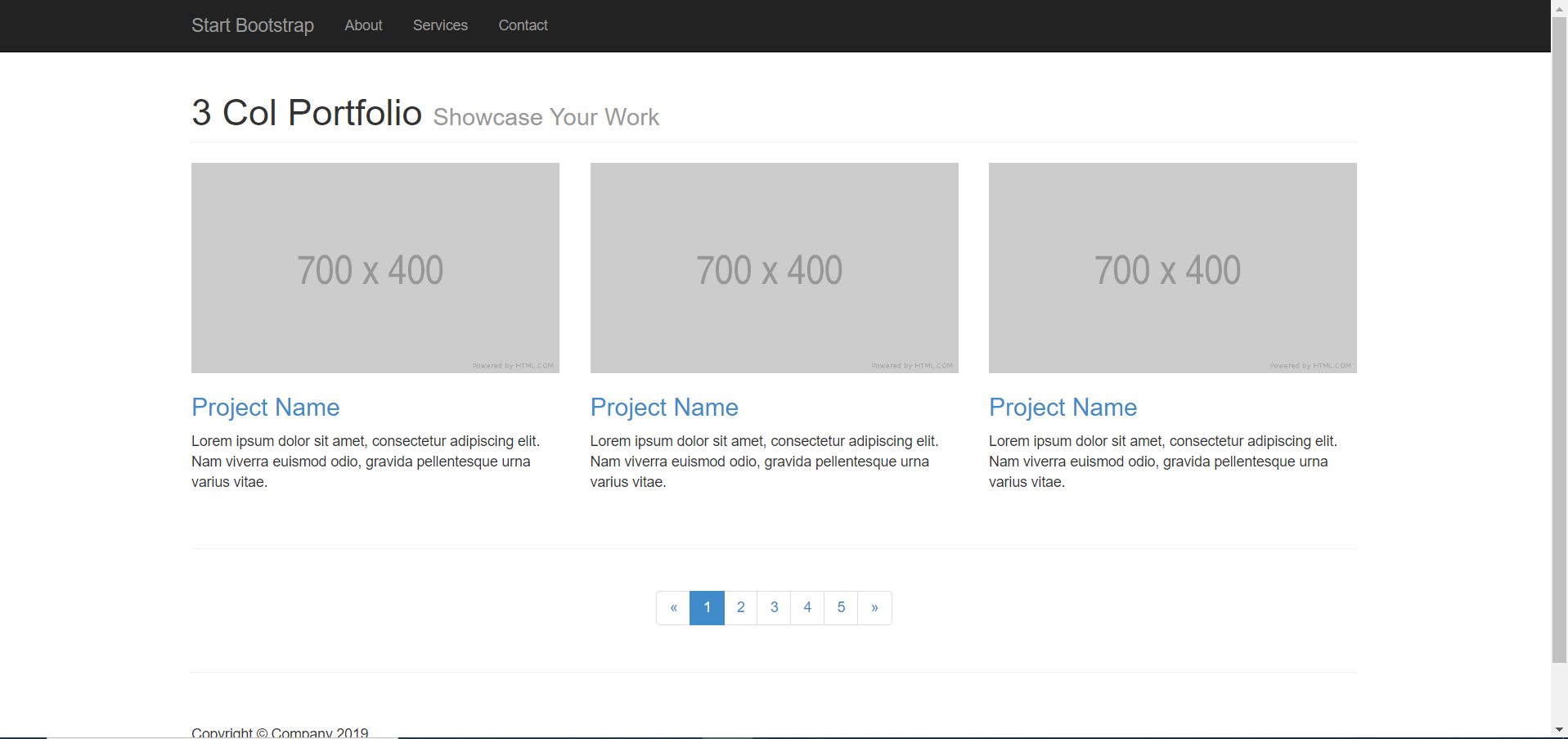The height and width of the screenshot is (739, 1568).
Task: Go to the Contact page link
Action: pyautogui.click(x=523, y=25)
